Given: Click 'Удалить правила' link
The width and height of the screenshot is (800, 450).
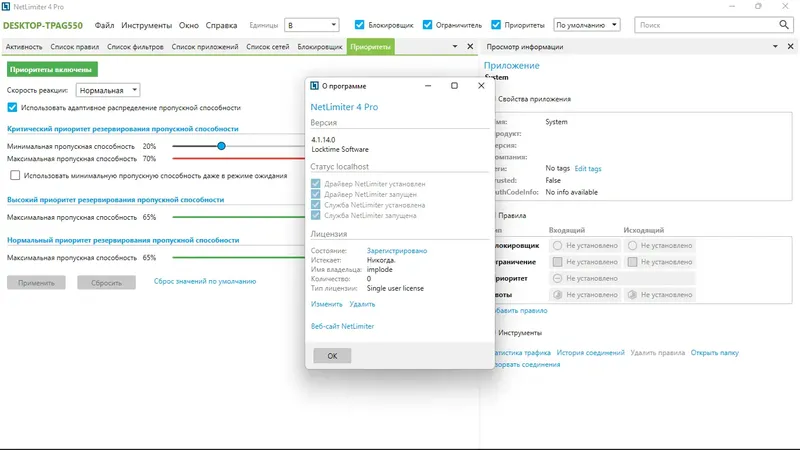Looking at the screenshot, I should [658, 353].
